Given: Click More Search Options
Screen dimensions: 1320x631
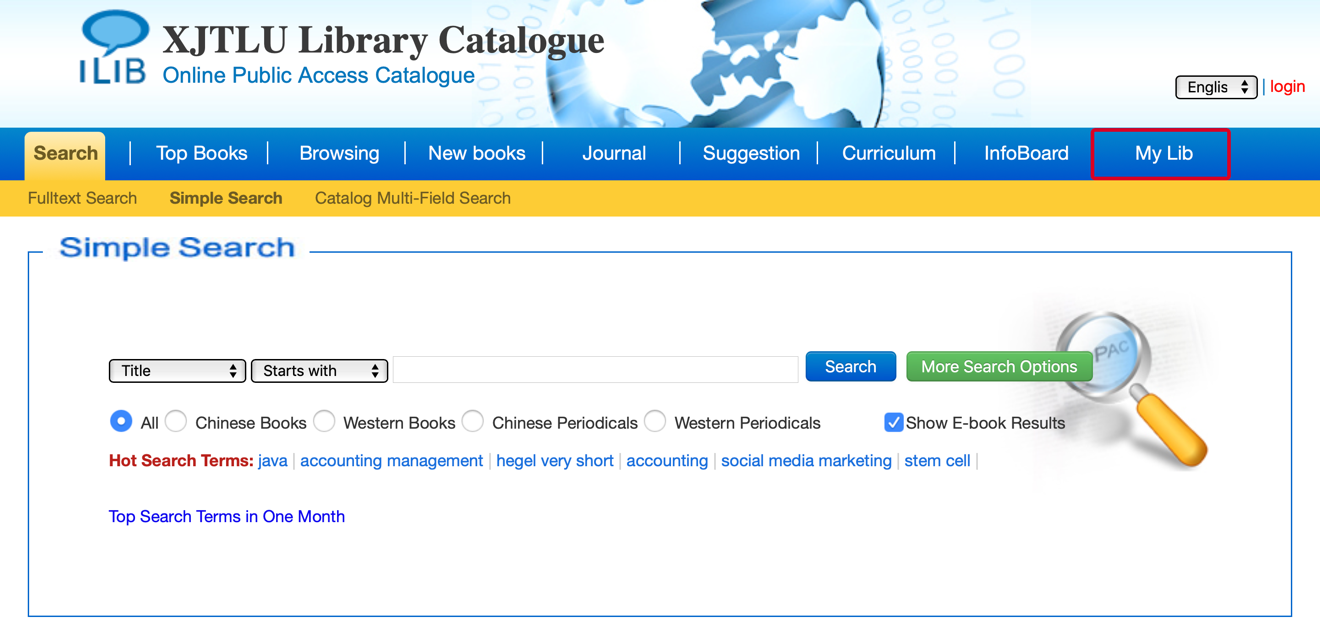Looking at the screenshot, I should point(999,367).
